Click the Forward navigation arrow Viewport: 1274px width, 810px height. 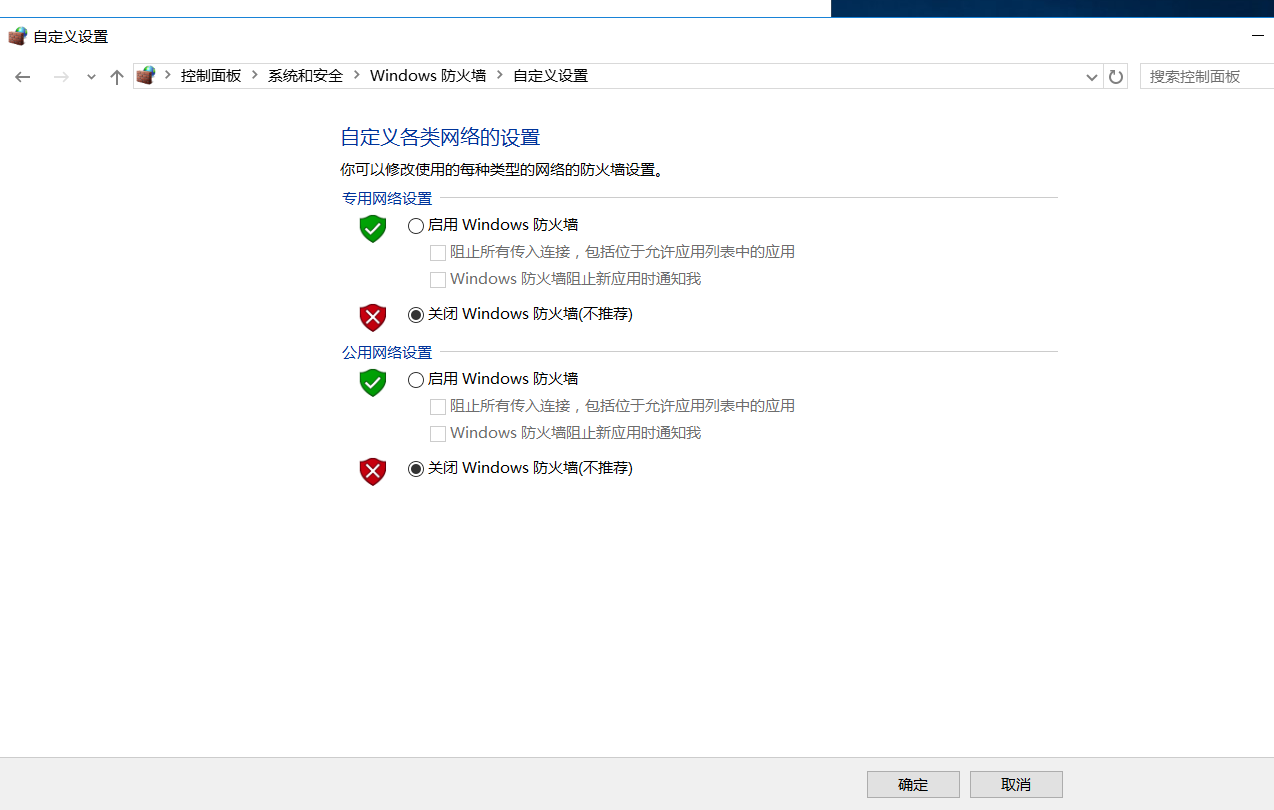[x=61, y=76]
